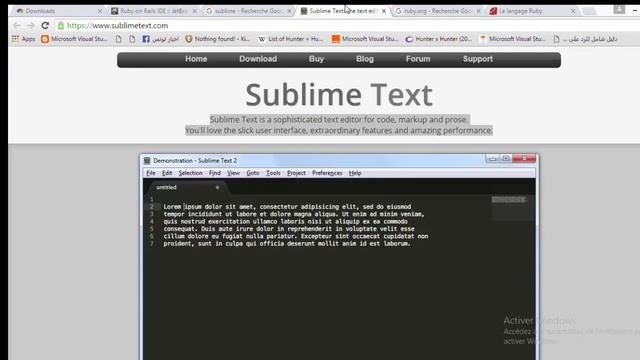Click the Sublime Text page heading

pyautogui.click(x=338, y=95)
